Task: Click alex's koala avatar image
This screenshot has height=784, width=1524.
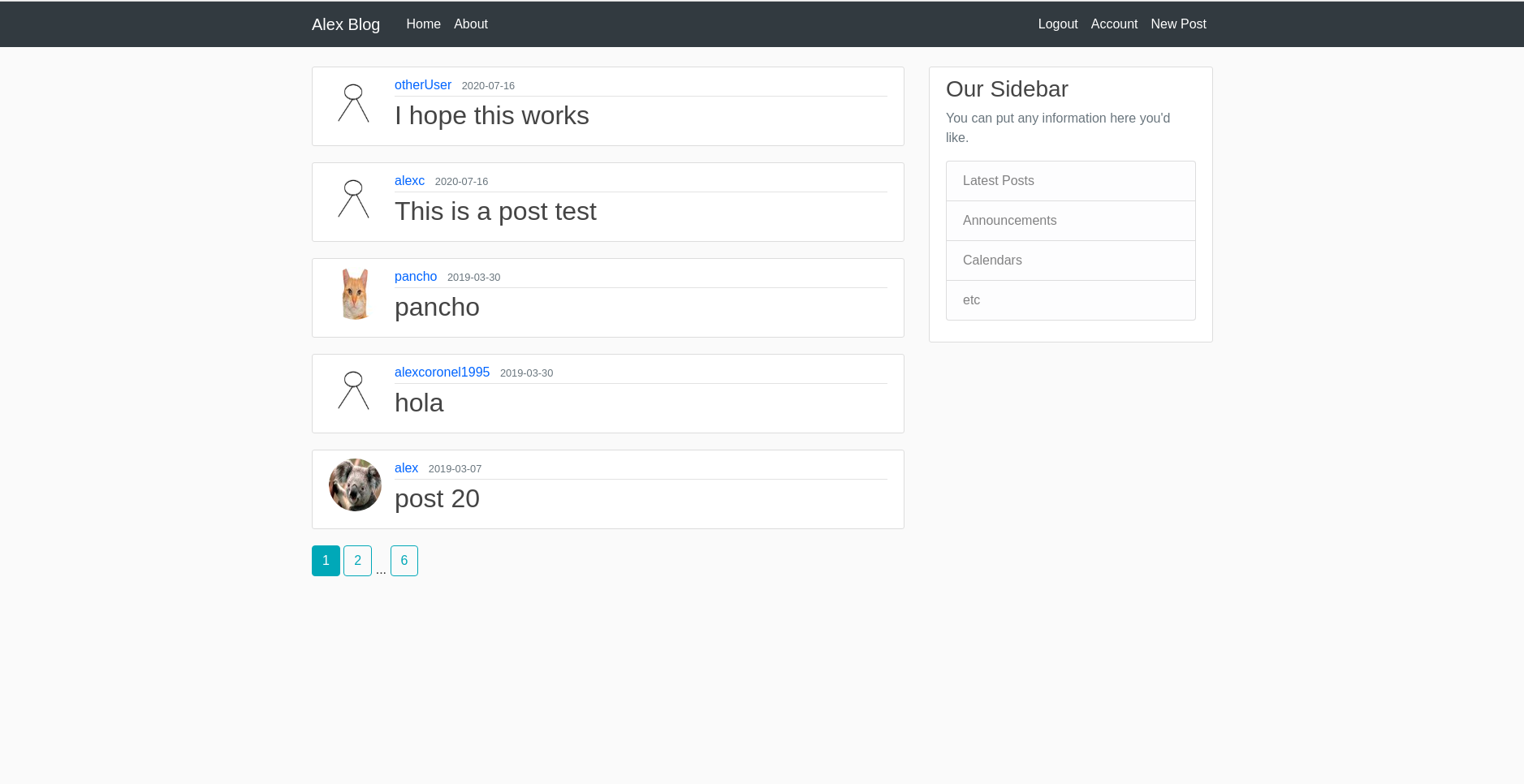Action: 355,485
